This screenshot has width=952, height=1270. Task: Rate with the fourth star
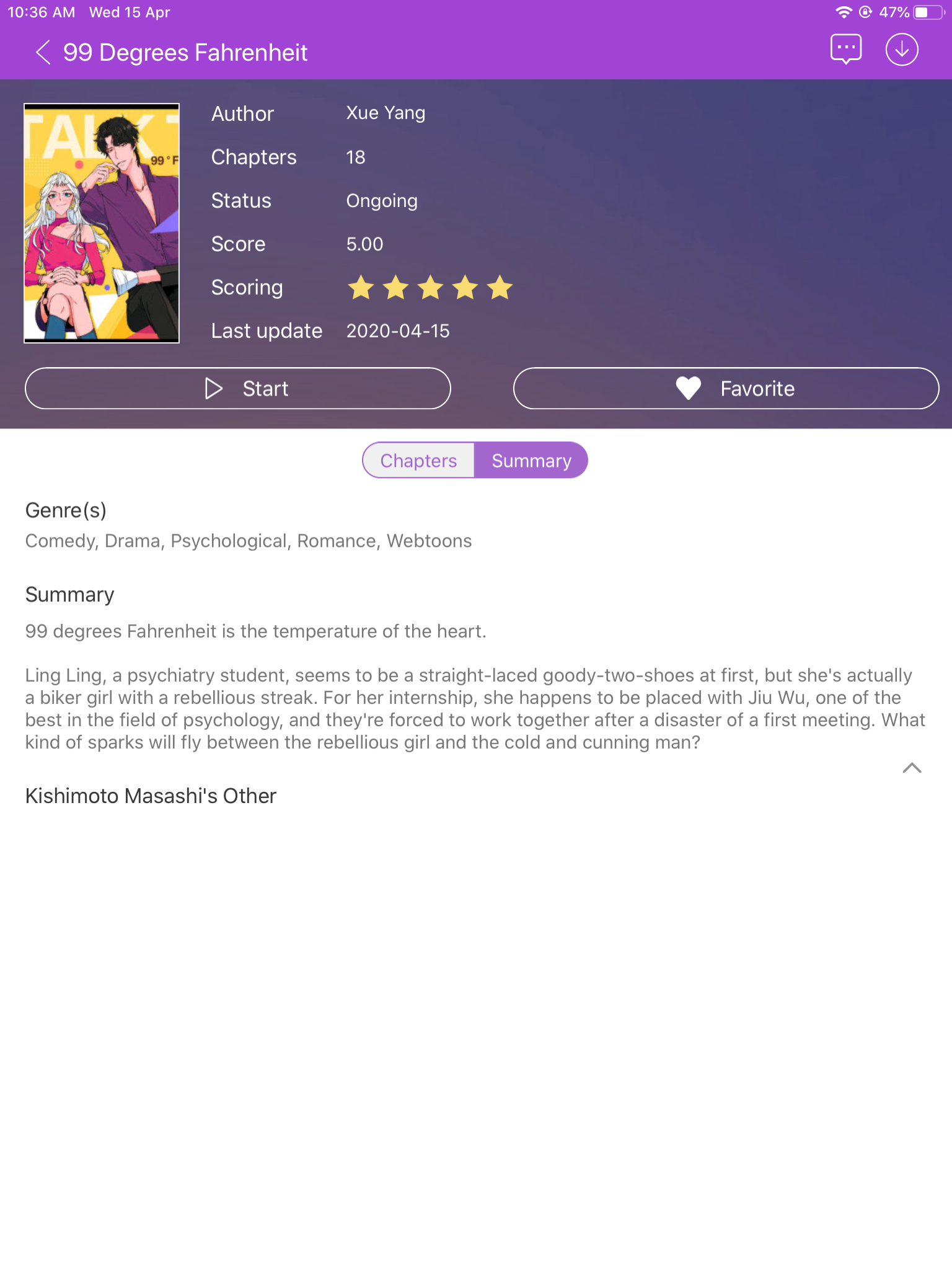coord(465,288)
